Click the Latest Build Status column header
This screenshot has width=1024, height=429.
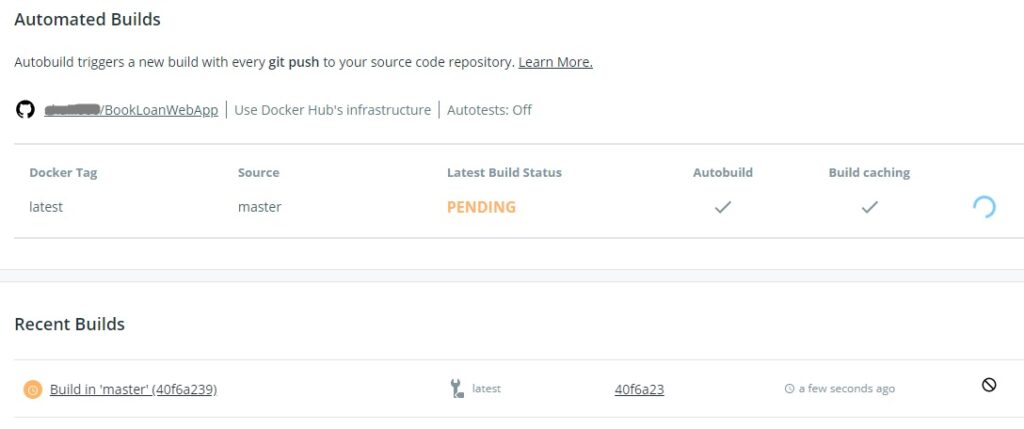click(x=504, y=173)
